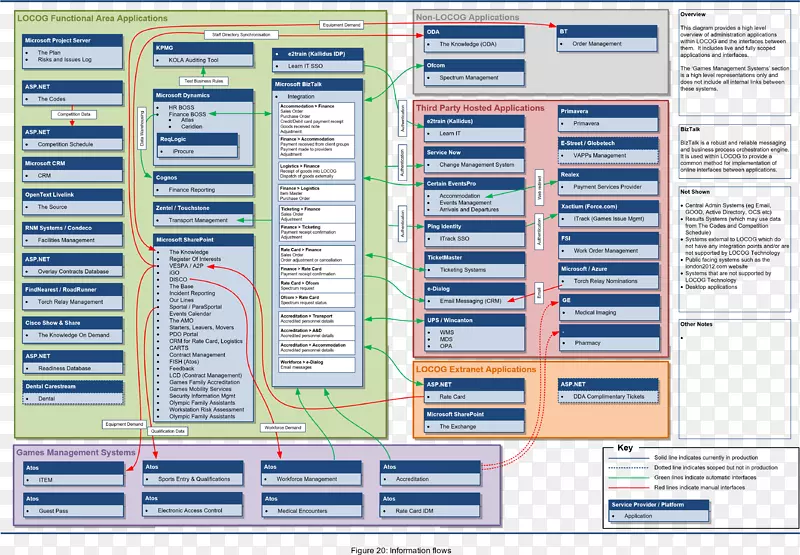
Task: Select 'The Codes' application entry
Action: click(x=52, y=99)
